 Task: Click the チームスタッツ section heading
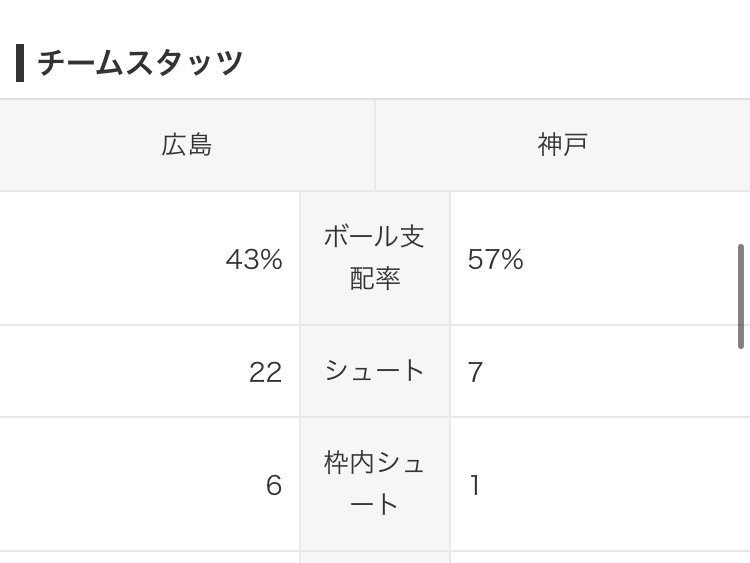pos(140,63)
